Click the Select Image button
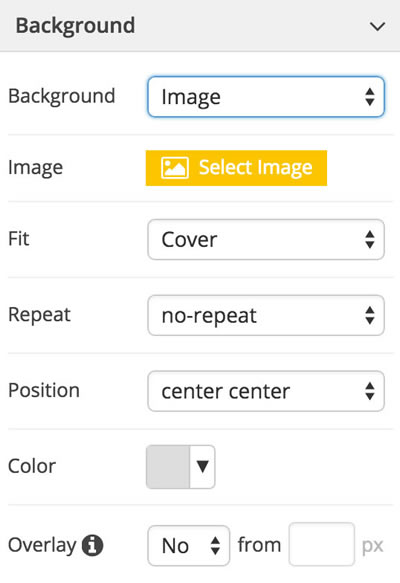 236,168
